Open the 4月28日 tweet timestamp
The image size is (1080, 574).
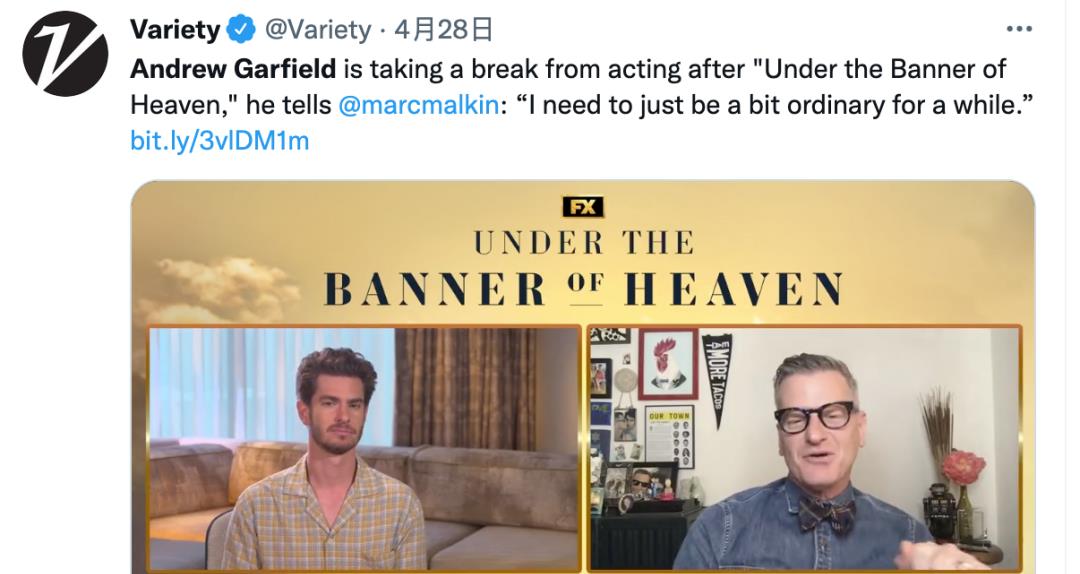(443, 30)
